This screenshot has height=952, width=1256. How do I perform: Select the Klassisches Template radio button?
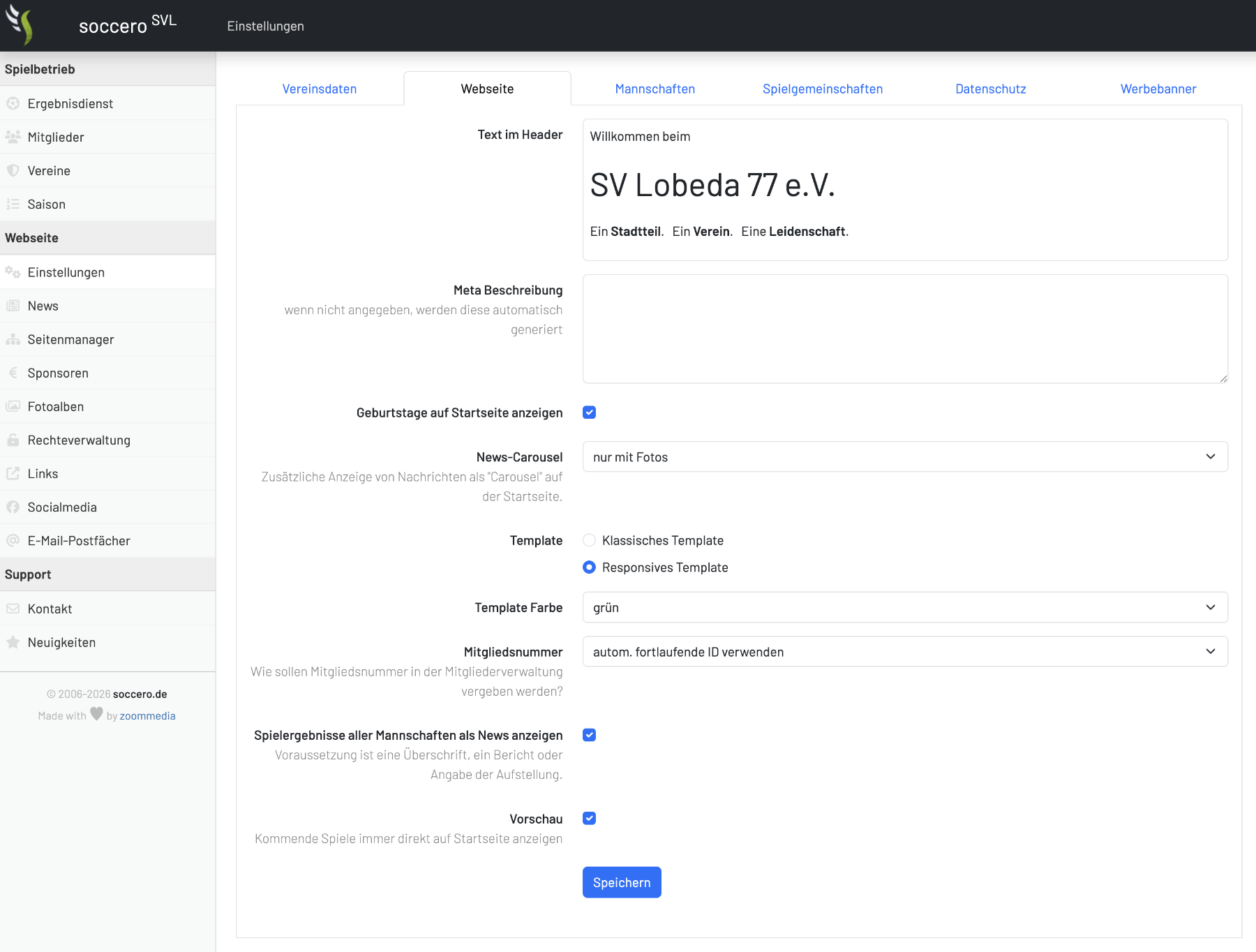pos(590,540)
